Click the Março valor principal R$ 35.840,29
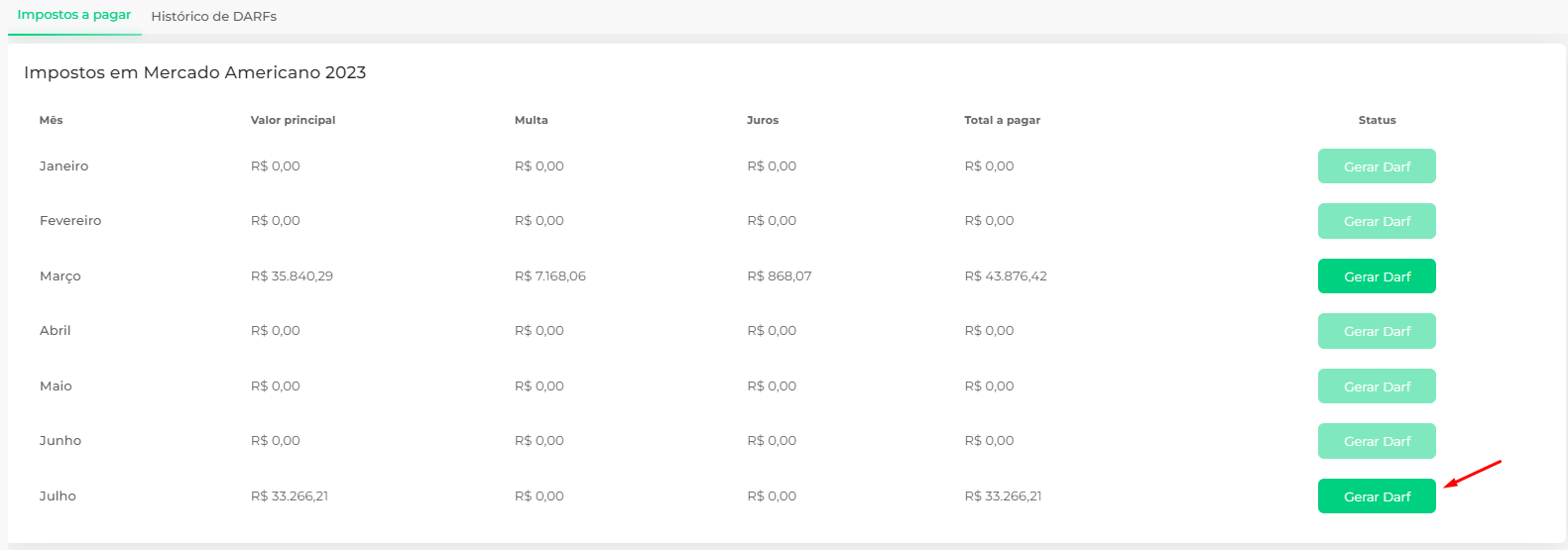The image size is (1568, 550). click(x=292, y=276)
